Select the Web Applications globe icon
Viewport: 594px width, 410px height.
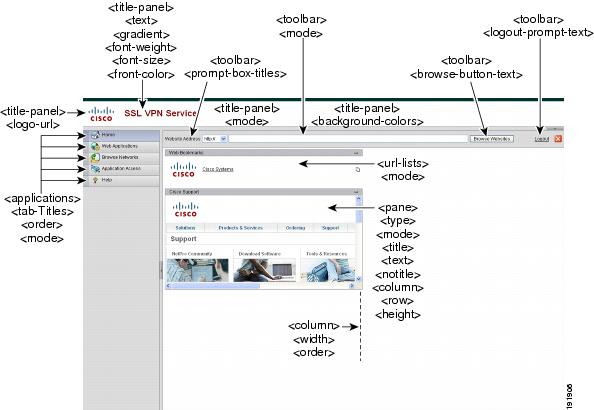(x=95, y=146)
